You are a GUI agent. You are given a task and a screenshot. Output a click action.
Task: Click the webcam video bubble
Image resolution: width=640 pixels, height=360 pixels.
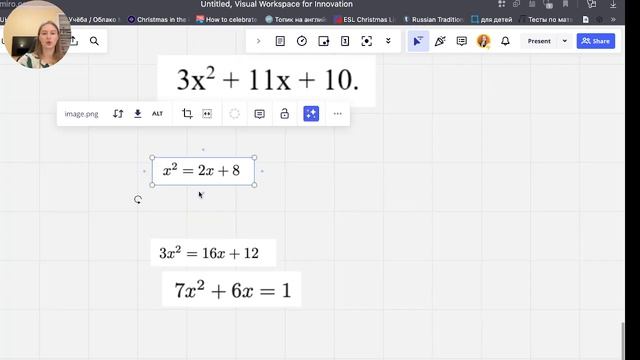tap(37, 34)
